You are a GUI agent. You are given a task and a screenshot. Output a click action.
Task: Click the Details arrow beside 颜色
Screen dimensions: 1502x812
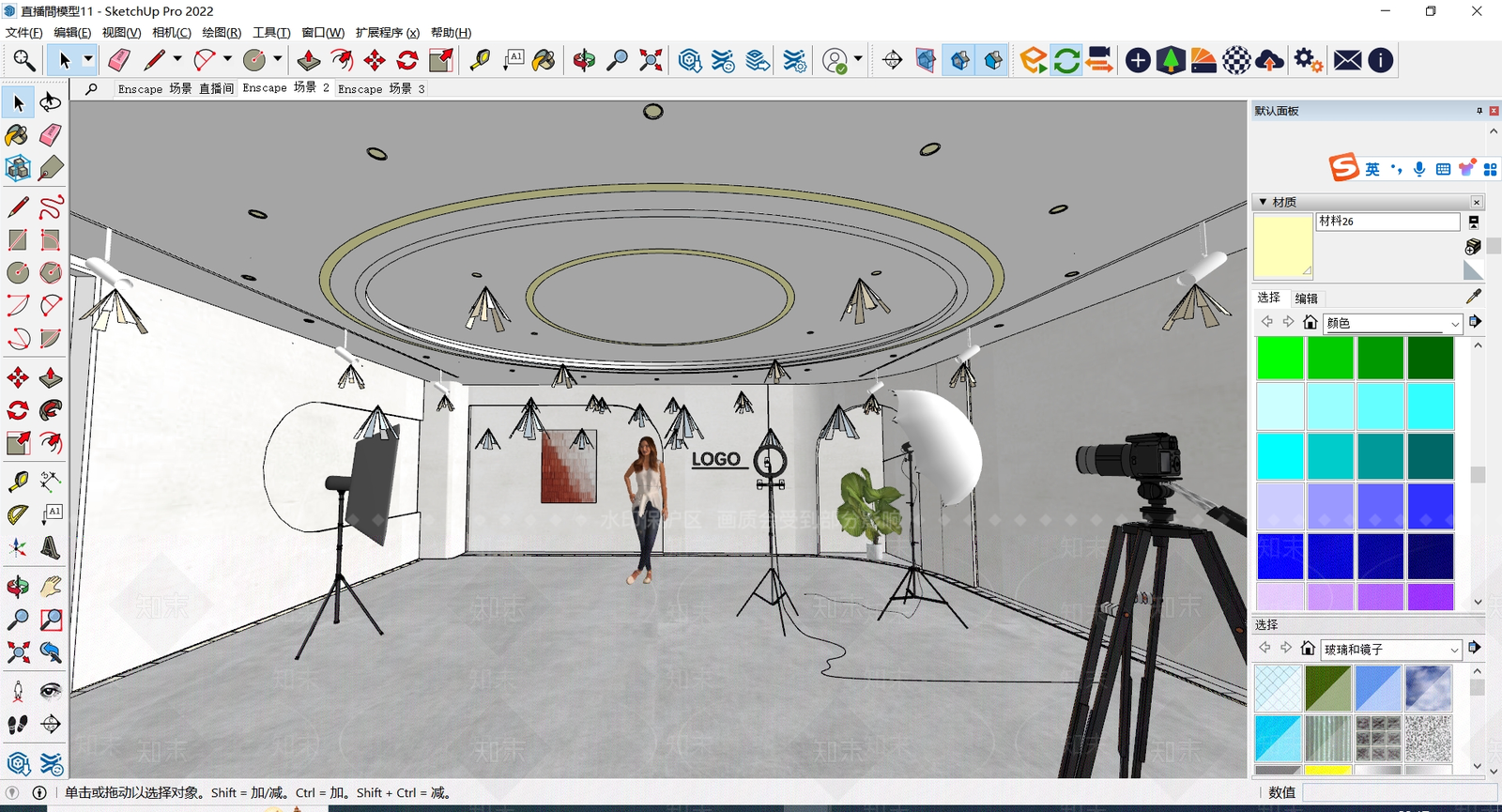point(1475,322)
